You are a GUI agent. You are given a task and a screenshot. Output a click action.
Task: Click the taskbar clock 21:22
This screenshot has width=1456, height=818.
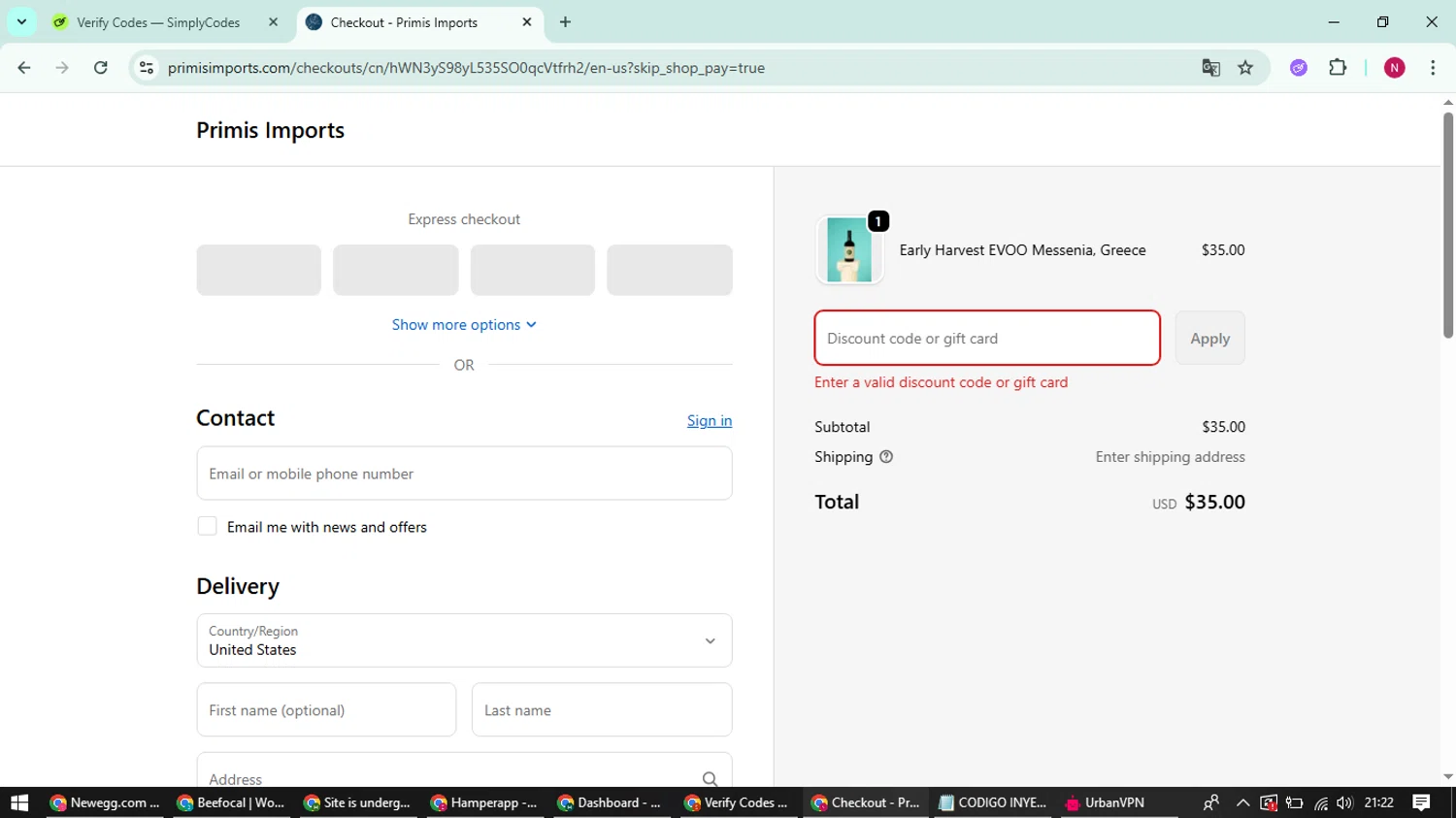pyautogui.click(x=1379, y=802)
